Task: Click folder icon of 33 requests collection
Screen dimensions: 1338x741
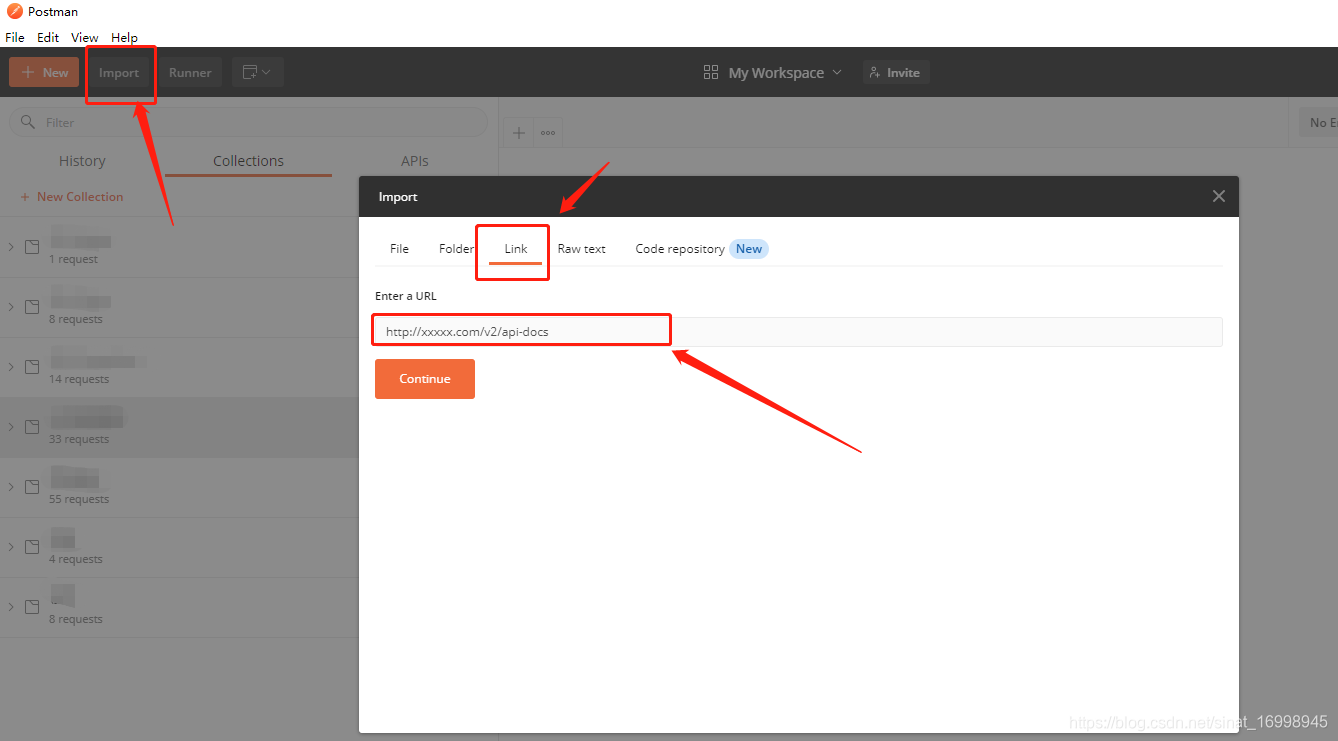Action: click(x=32, y=427)
